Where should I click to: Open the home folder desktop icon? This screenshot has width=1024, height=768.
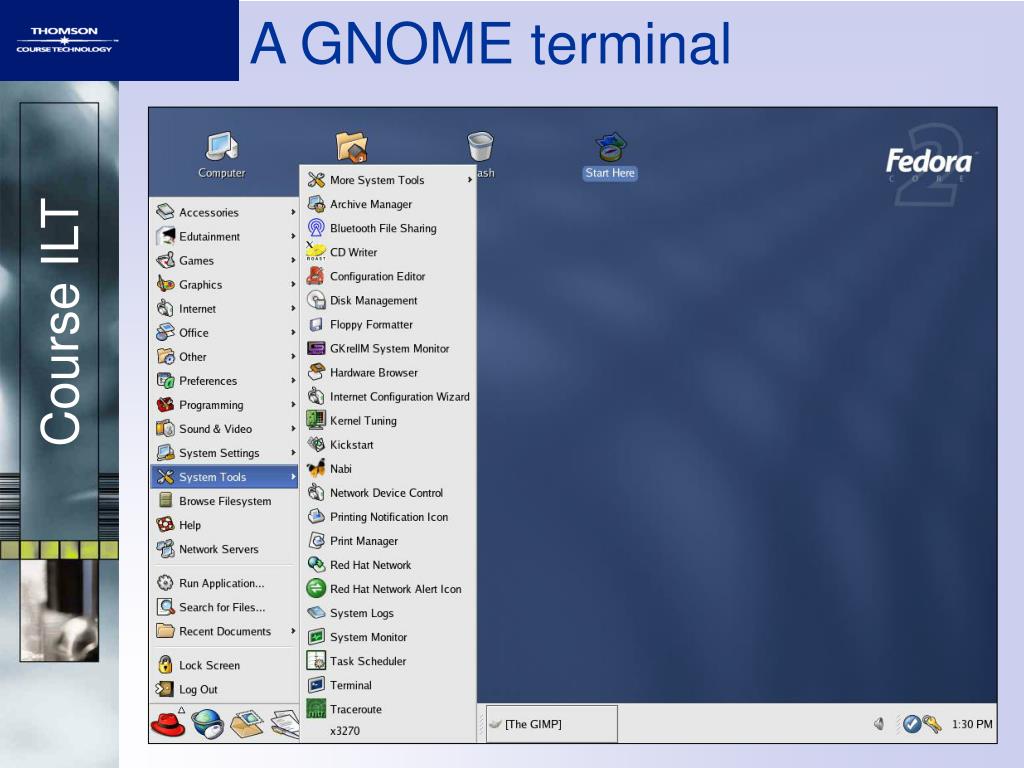pyautogui.click(x=351, y=146)
